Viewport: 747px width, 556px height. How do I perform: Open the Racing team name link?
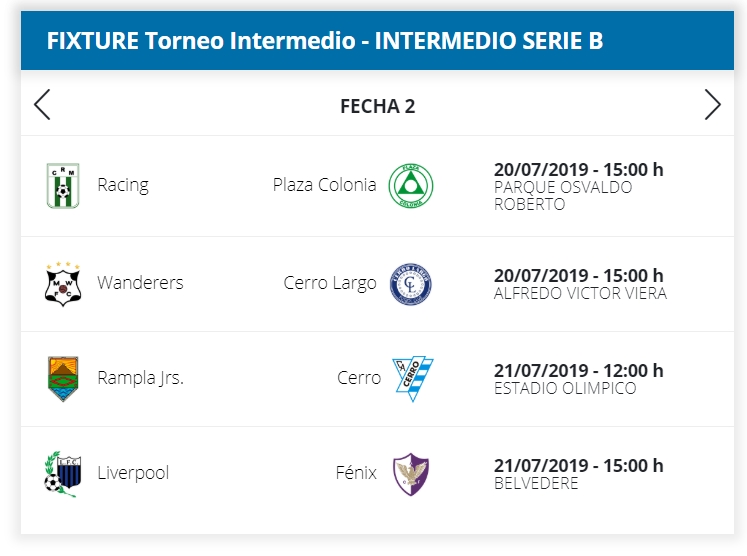(123, 185)
